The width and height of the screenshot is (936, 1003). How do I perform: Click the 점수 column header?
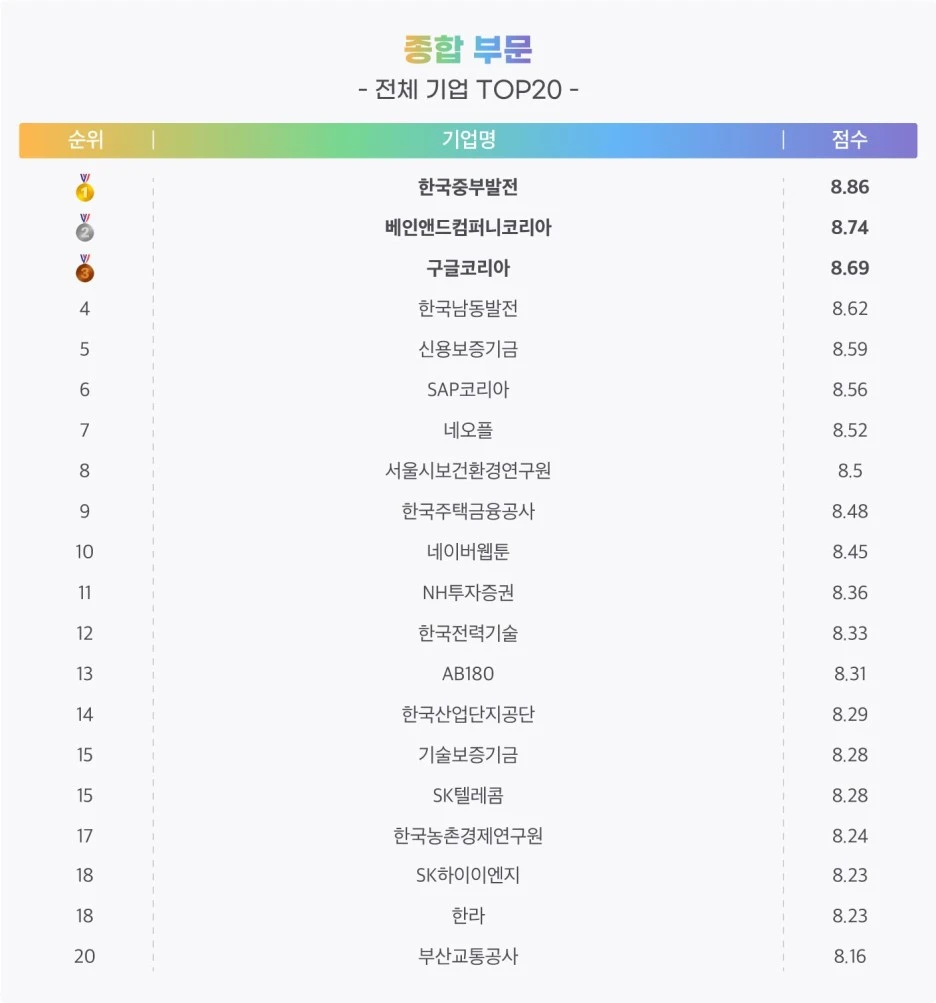(850, 139)
